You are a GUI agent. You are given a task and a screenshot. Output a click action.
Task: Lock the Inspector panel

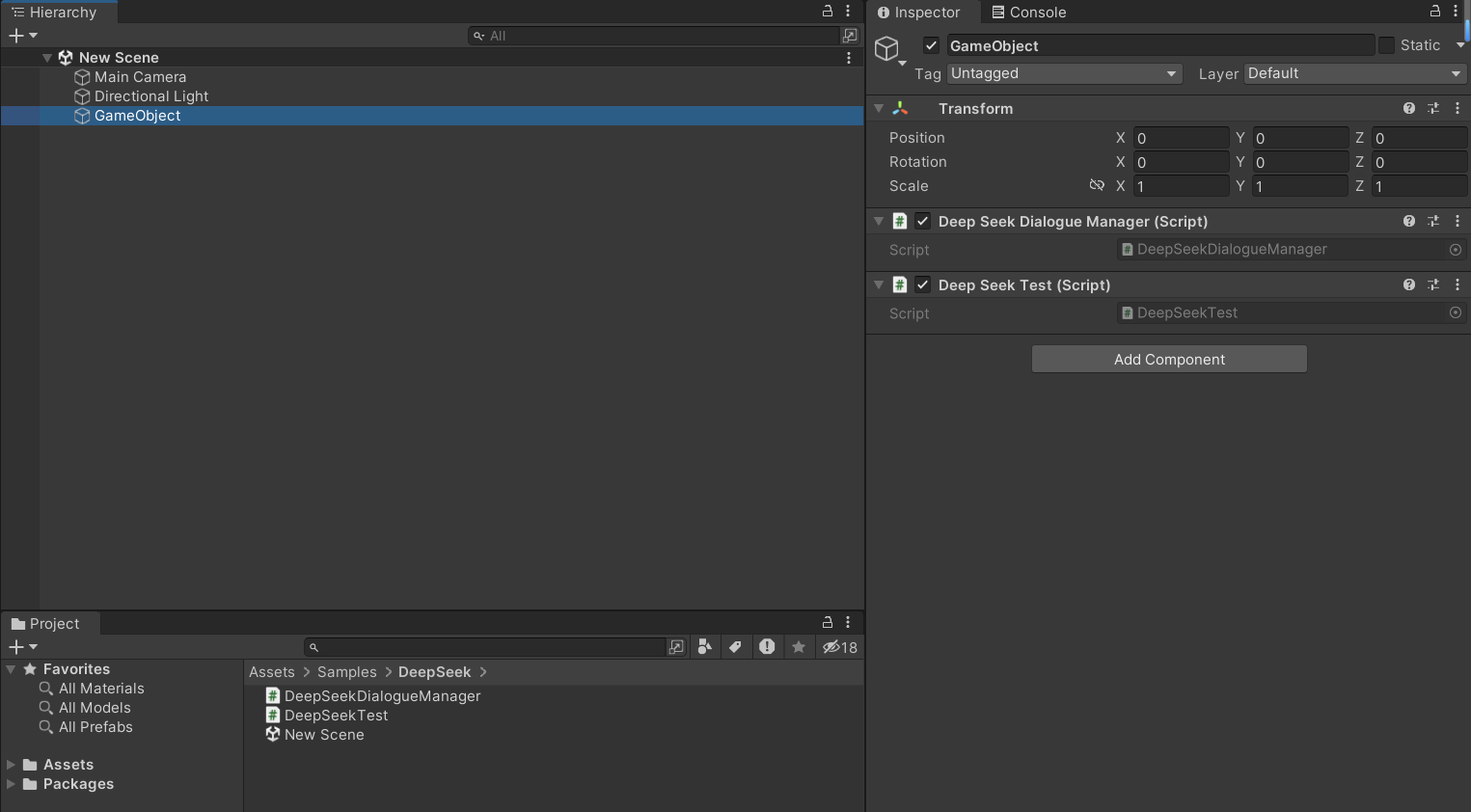(1435, 11)
